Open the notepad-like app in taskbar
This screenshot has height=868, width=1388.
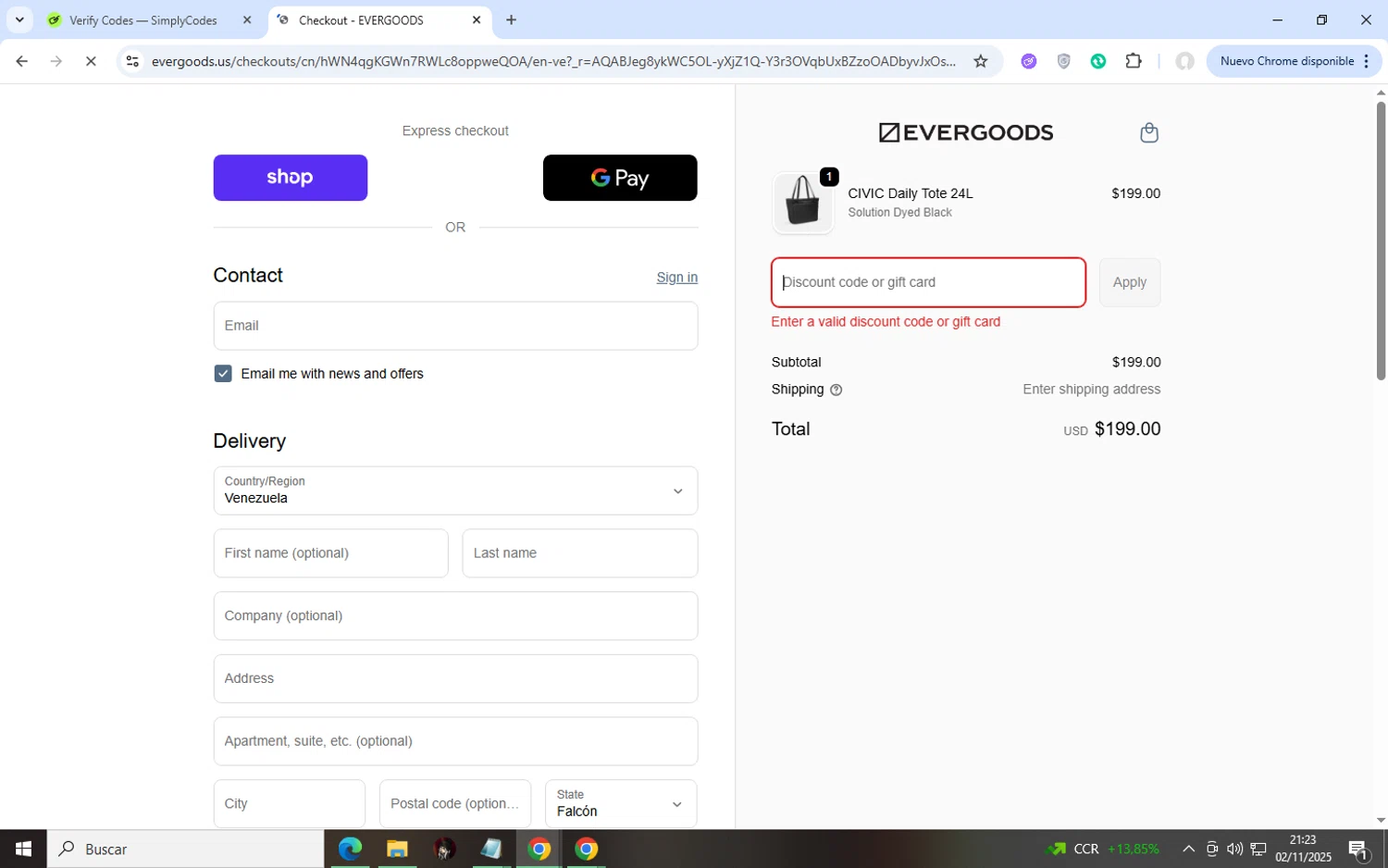pos(491,849)
